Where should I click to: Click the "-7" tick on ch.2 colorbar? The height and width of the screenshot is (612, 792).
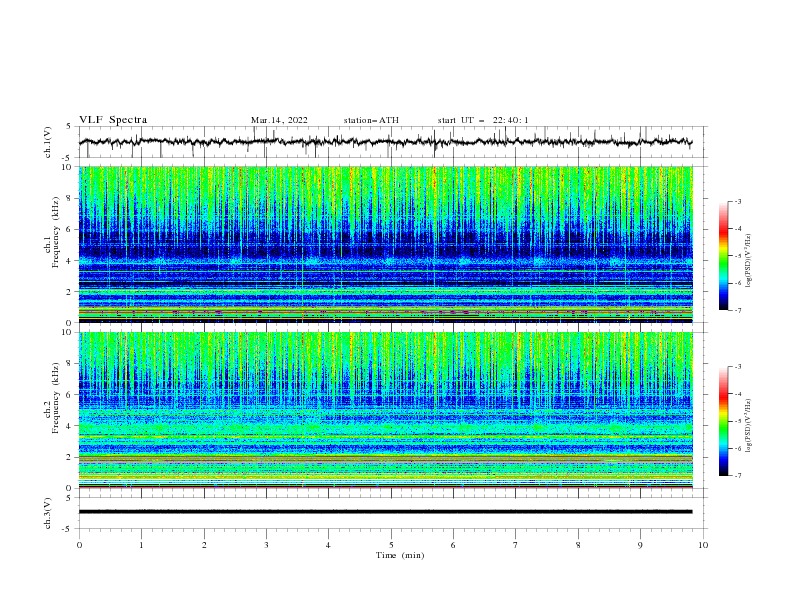737,476
